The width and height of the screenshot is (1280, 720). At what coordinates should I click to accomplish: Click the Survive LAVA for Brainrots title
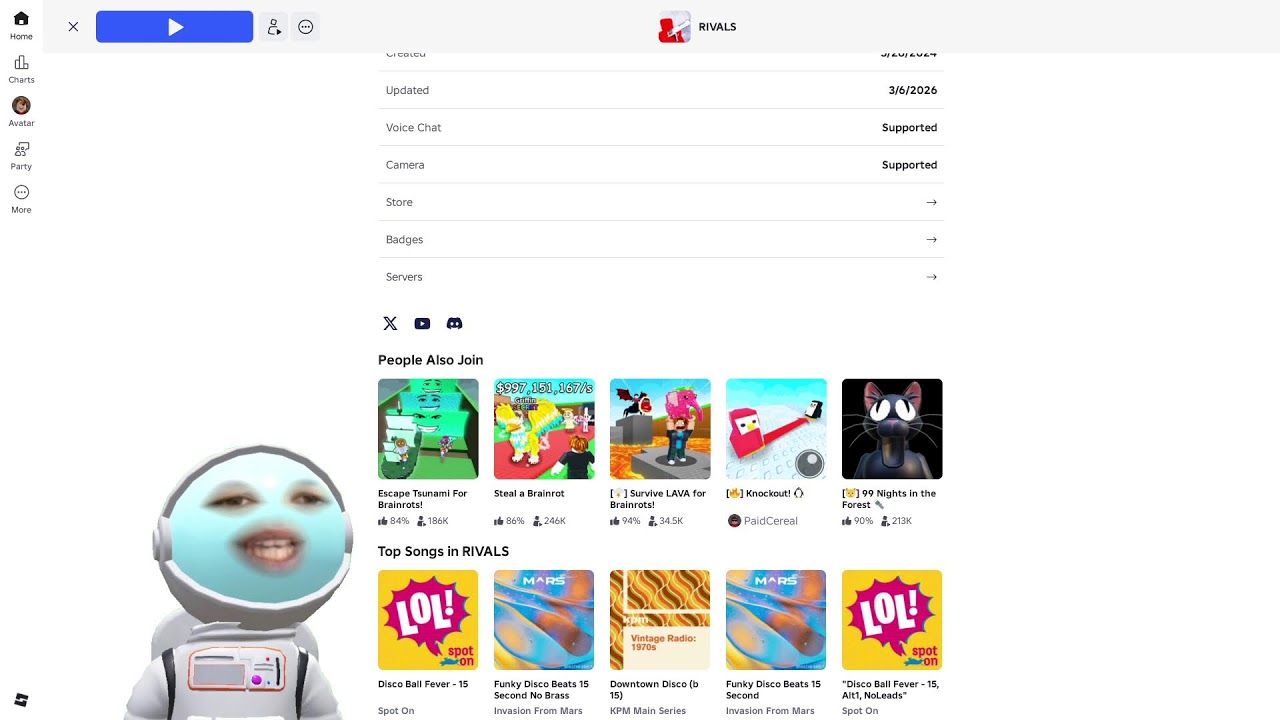click(x=658, y=499)
